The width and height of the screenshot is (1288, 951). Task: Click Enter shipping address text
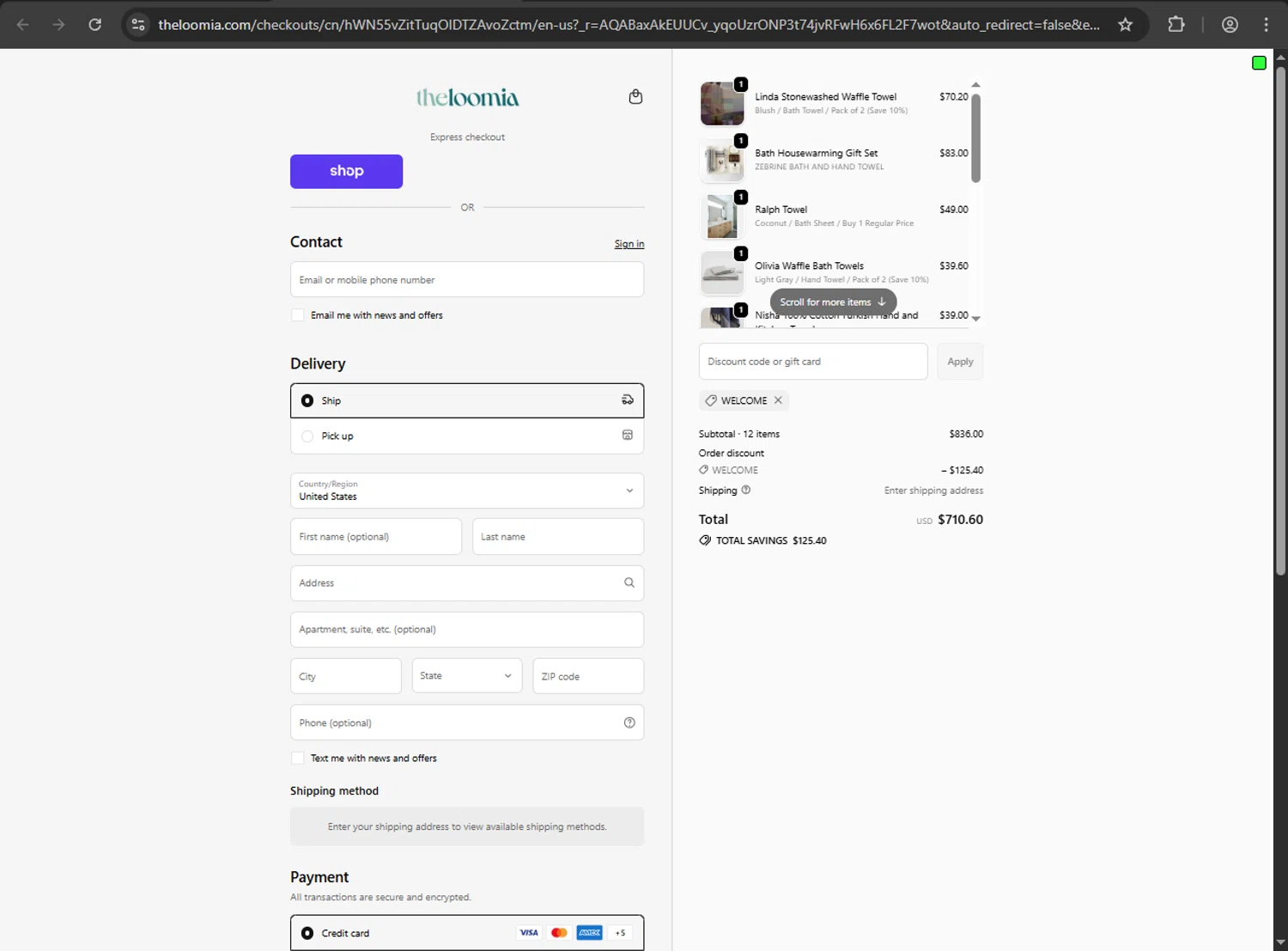tap(933, 491)
